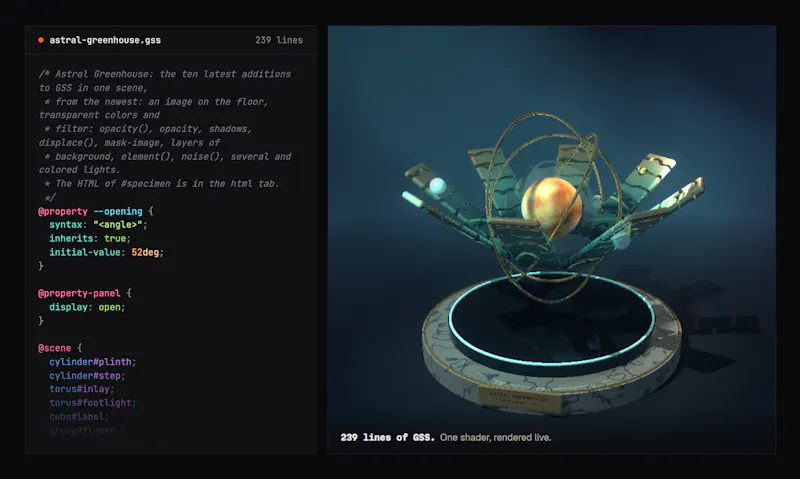The height and width of the screenshot is (479, 800).
Task: Click the @property --opening rule line
Action: pos(95,211)
